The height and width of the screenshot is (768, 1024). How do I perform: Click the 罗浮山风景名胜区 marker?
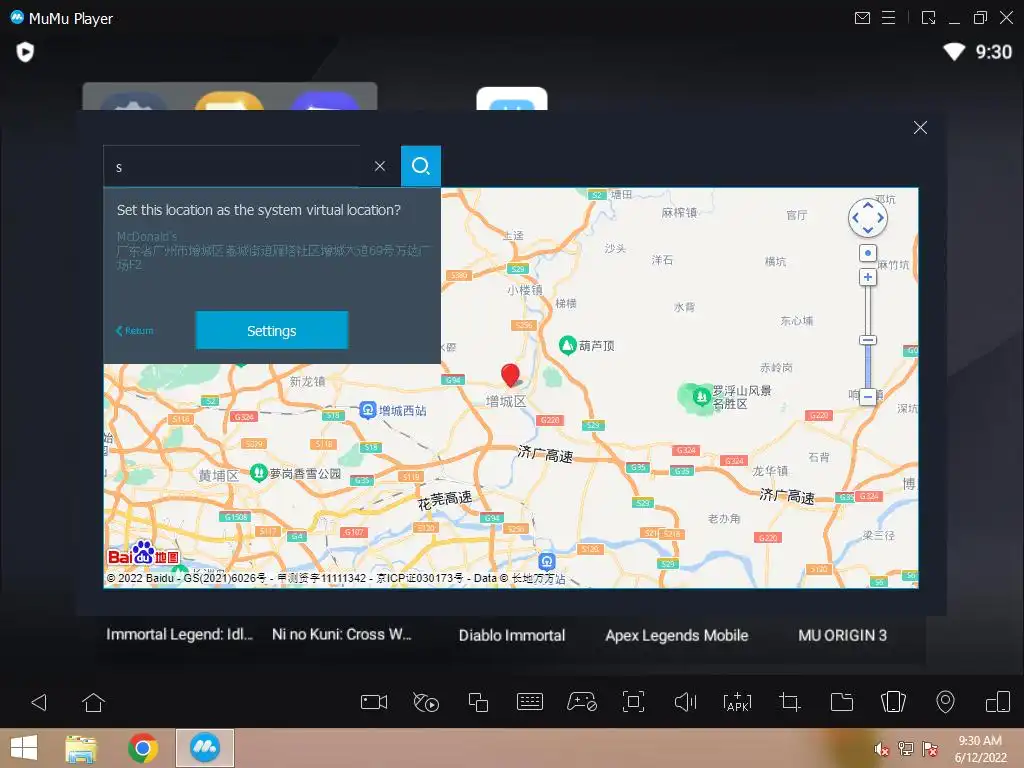click(701, 396)
